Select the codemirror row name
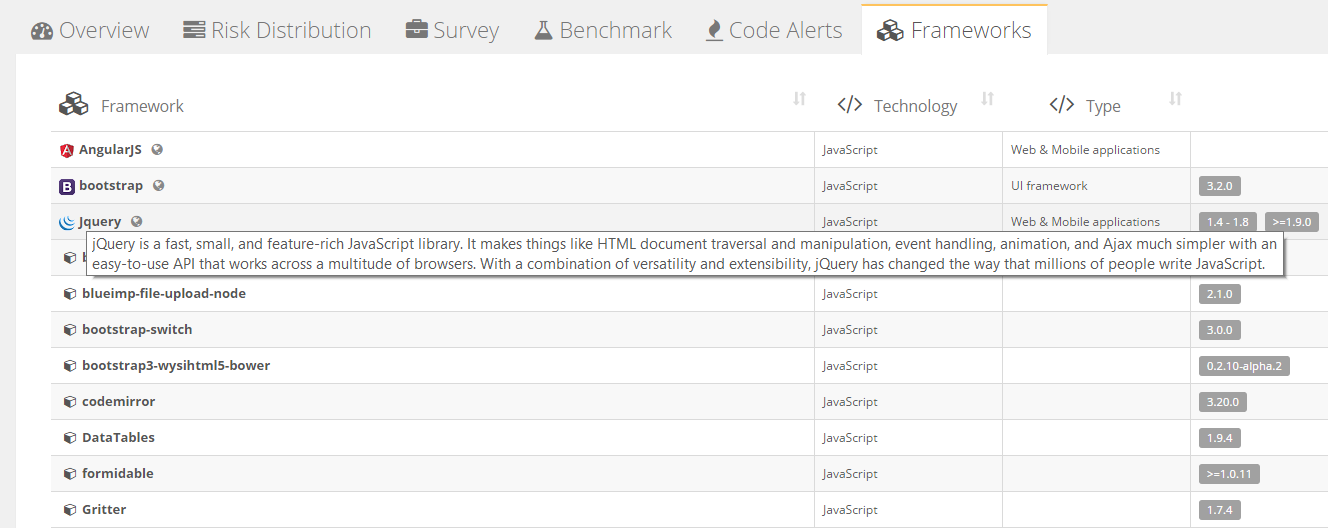 click(x=118, y=402)
